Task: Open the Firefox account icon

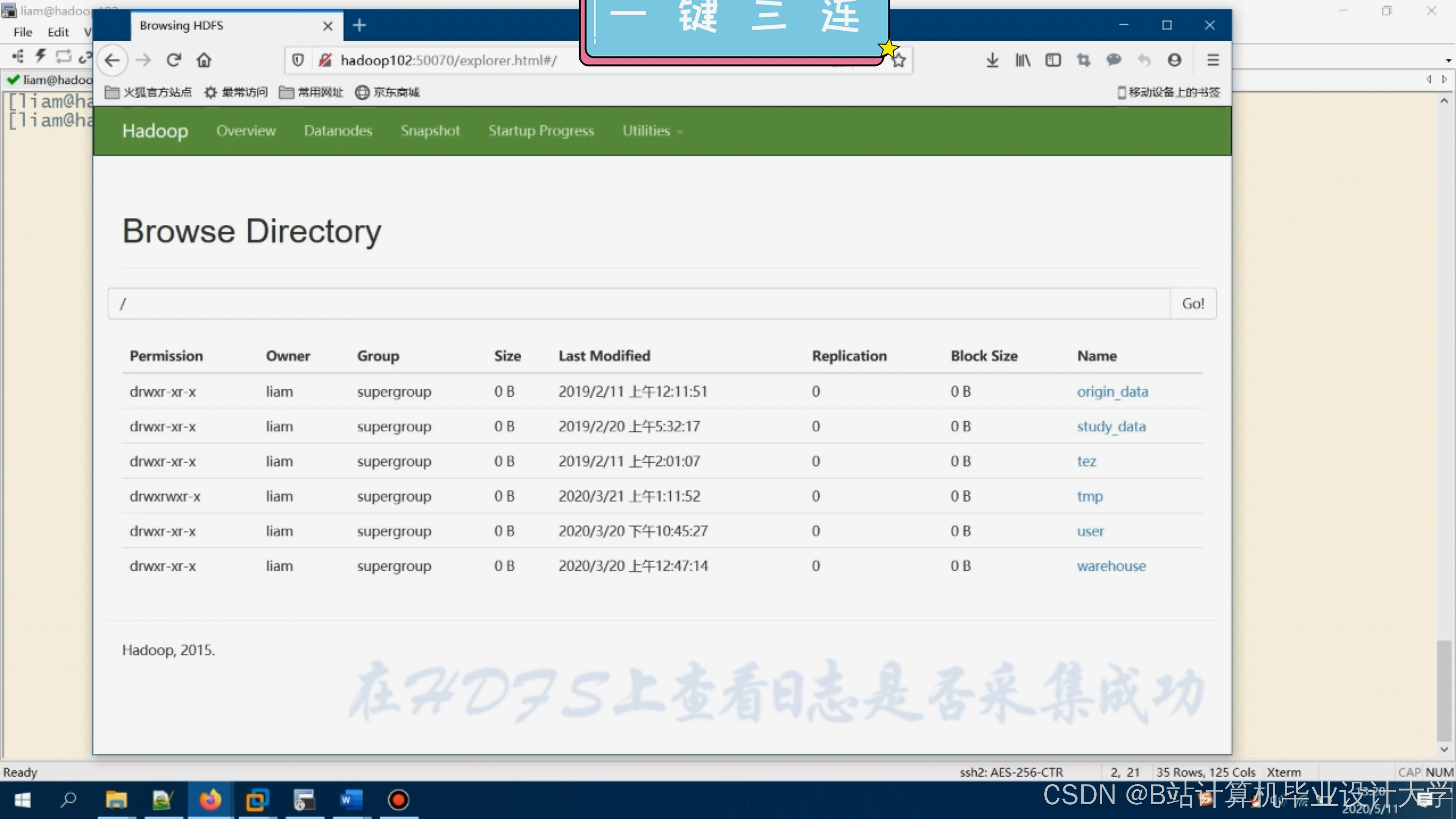Action: tap(1175, 60)
